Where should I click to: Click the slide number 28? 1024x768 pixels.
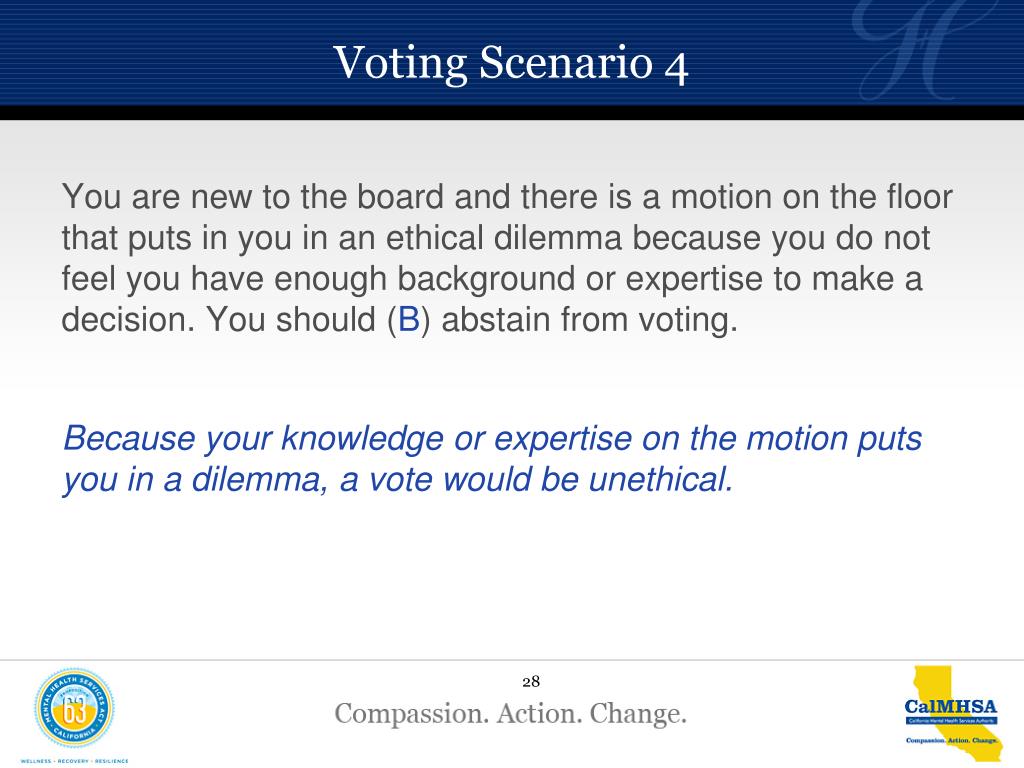[531, 682]
